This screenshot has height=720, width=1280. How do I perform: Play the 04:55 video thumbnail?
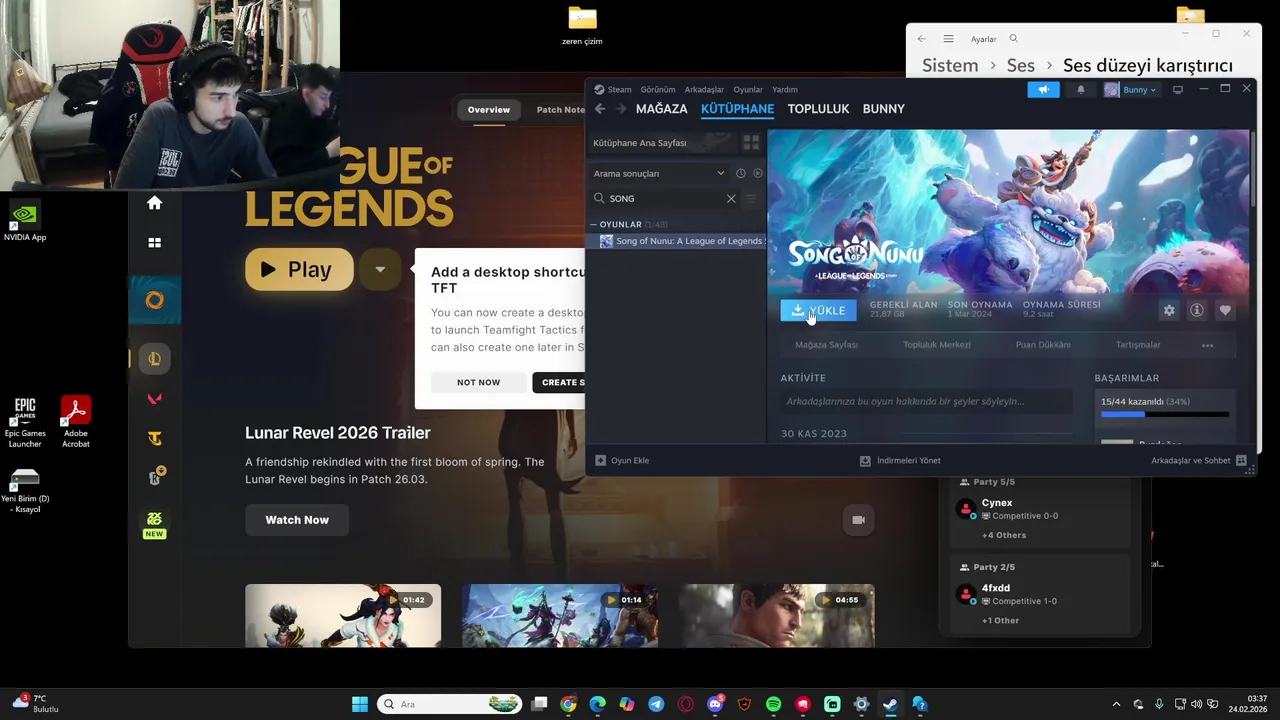(777, 616)
